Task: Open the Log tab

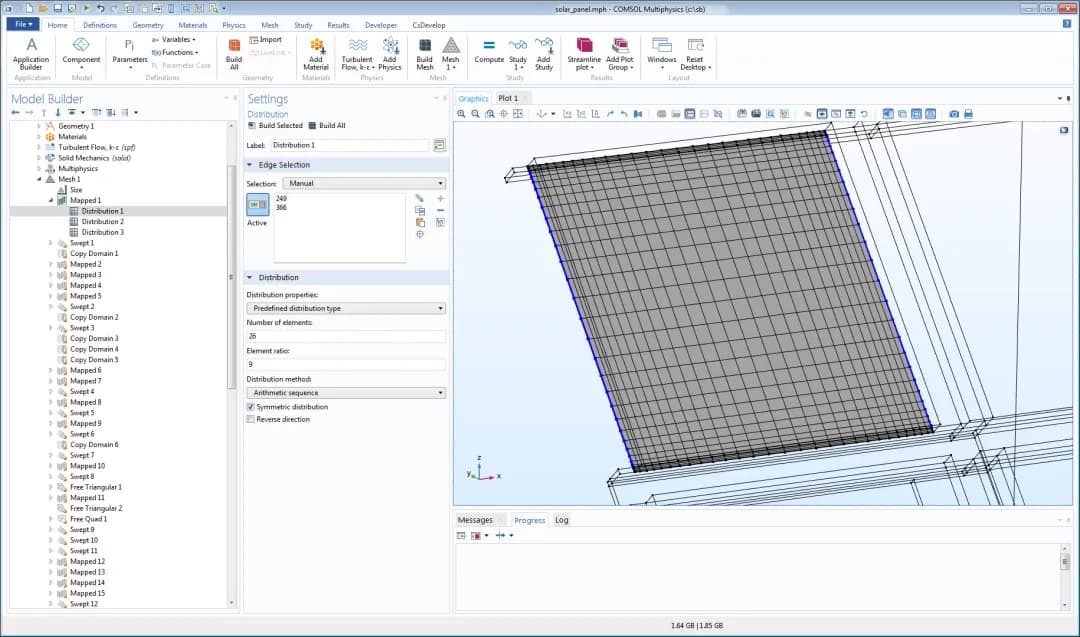Action: (561, 520)
